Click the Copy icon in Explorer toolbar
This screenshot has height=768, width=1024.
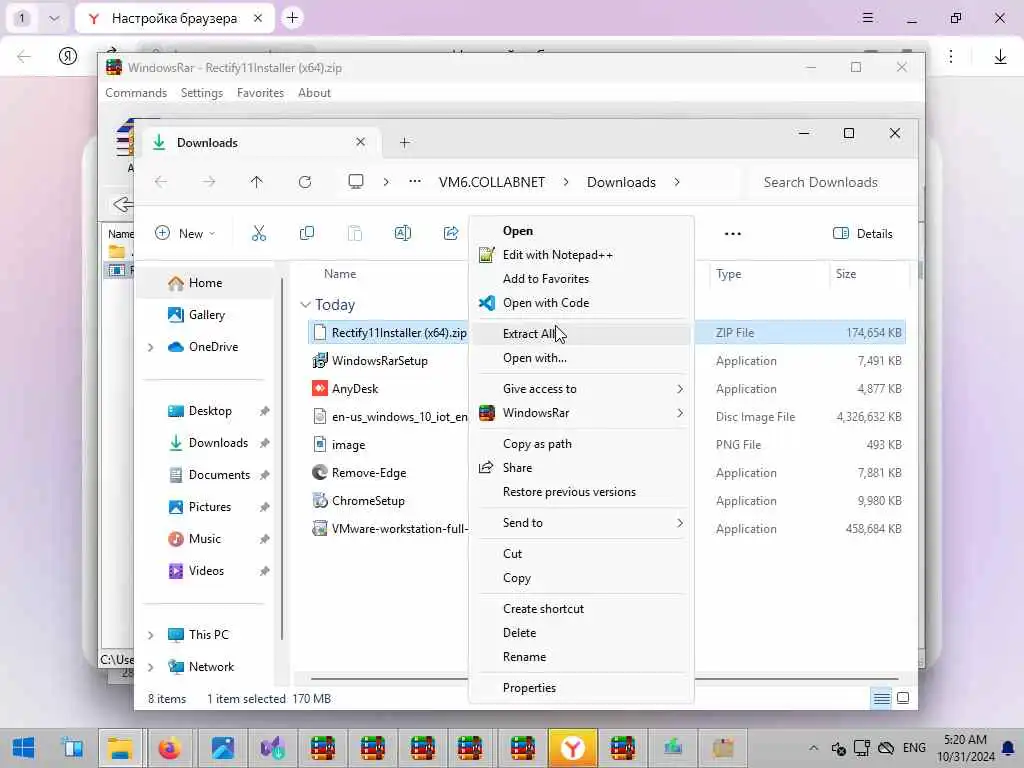[306, 233]
